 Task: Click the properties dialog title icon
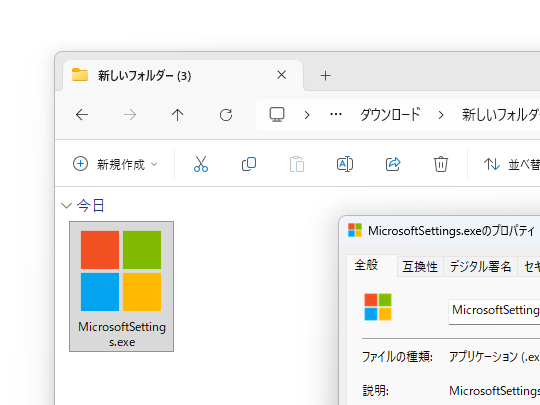click(x=355, y=230)
